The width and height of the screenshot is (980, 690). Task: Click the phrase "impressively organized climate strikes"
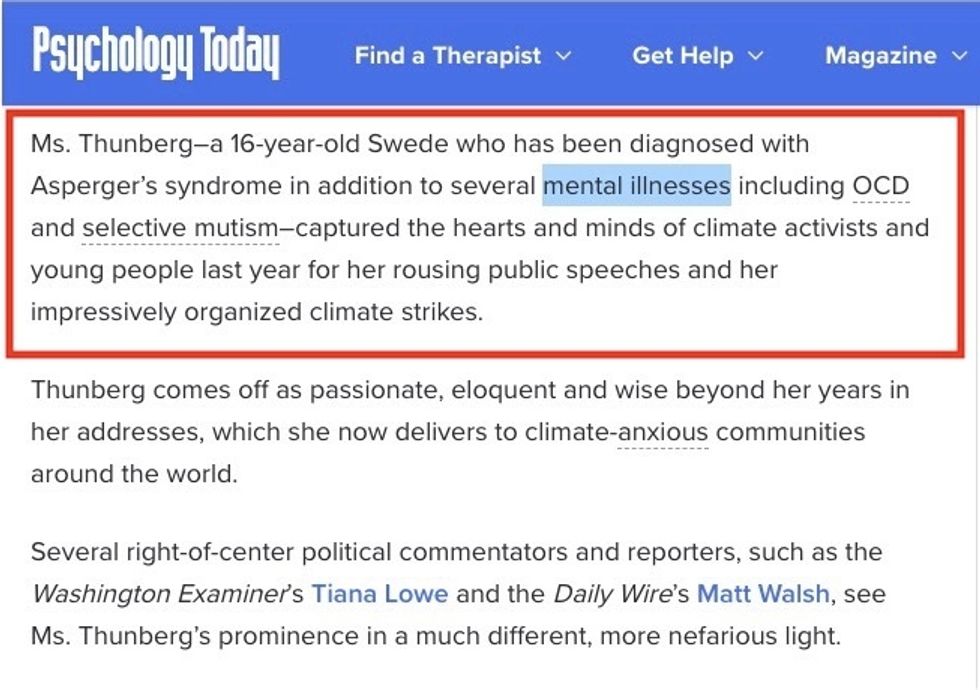[256, 312]
